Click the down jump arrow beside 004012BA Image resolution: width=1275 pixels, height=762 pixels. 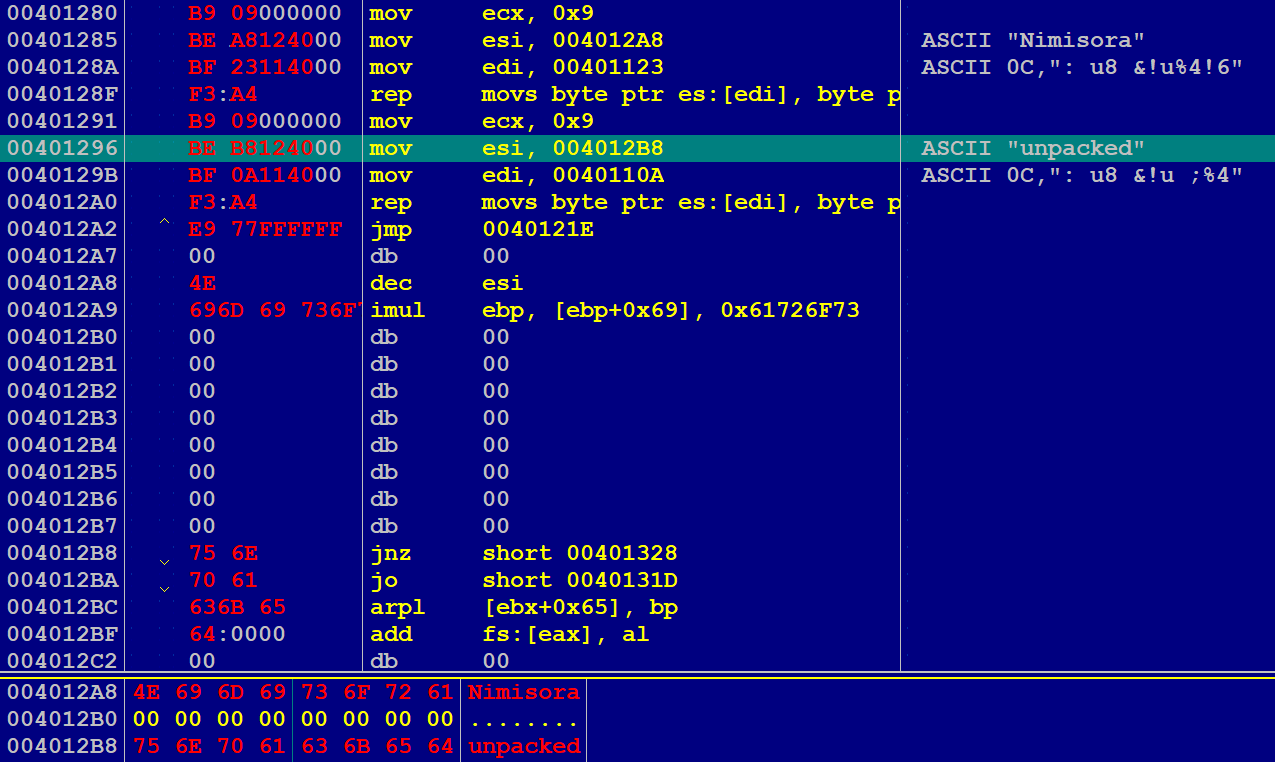pos(165,588)
